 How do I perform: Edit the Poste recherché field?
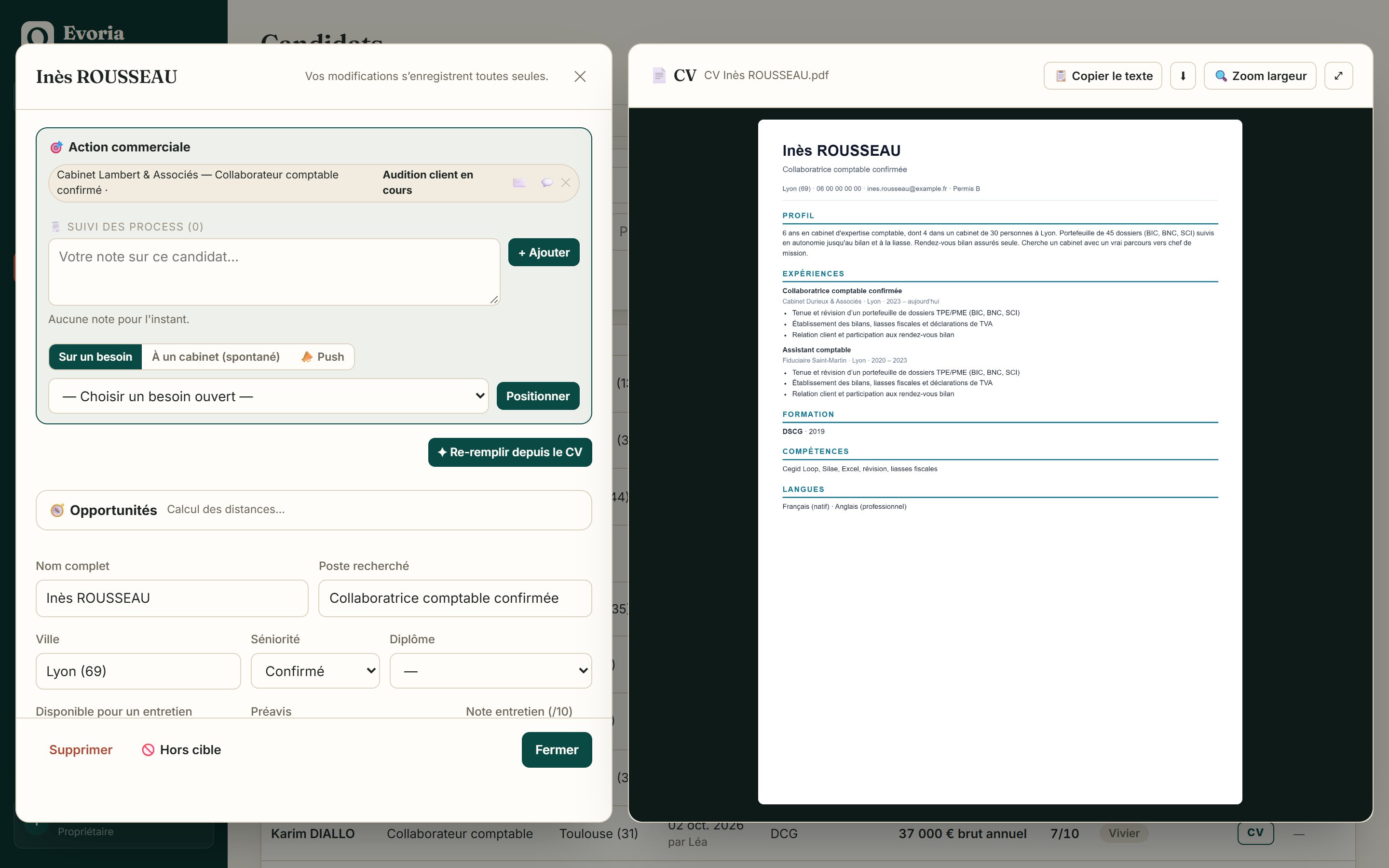pos(455,598)
